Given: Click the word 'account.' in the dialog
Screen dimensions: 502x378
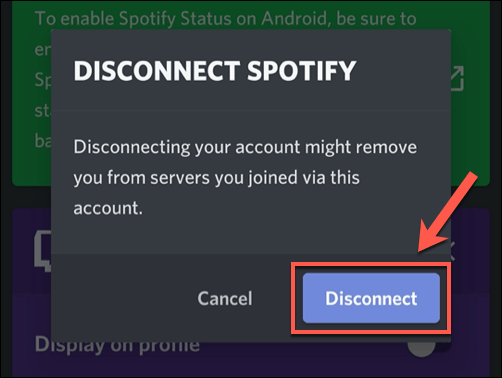Looking at the screenshot, I should [108, 208].
